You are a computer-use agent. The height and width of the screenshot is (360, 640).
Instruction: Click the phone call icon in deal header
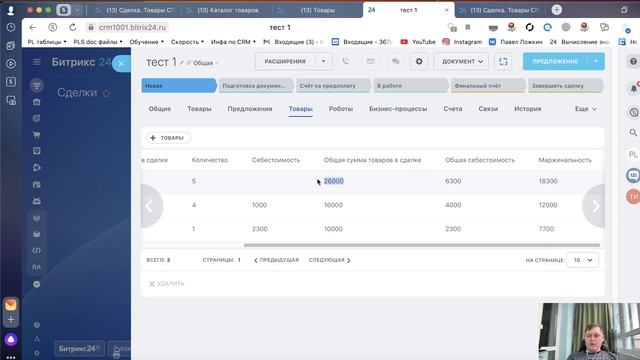[x=345, y=61]
